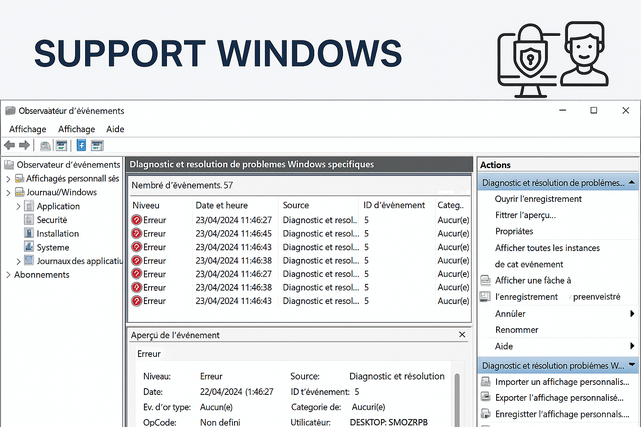Click the blue help icon in the toolbar
Screen dimensions: 641x427
81,145
